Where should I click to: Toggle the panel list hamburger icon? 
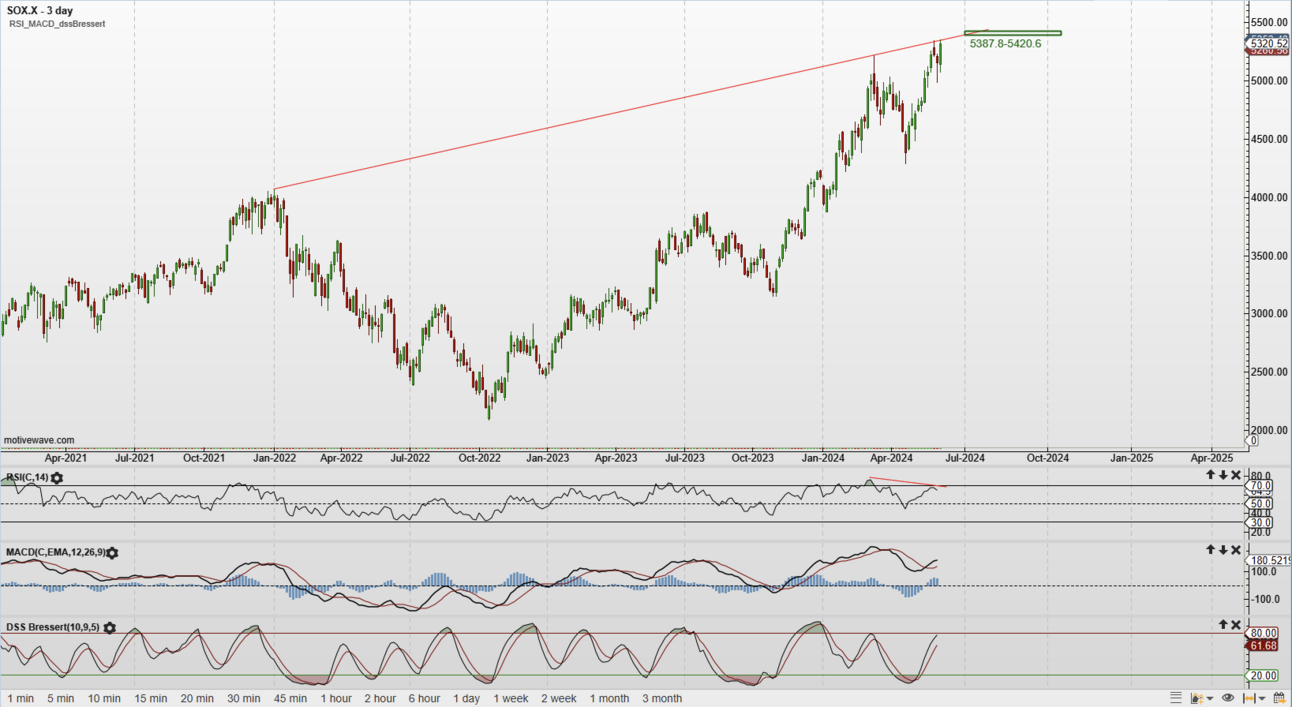pos(1177,698)
